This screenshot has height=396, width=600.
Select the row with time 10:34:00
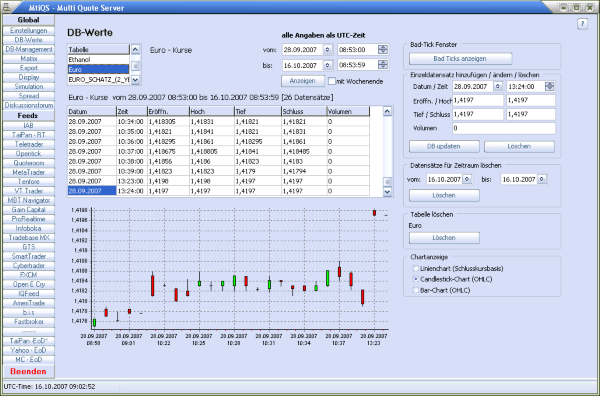coord(218,122)
